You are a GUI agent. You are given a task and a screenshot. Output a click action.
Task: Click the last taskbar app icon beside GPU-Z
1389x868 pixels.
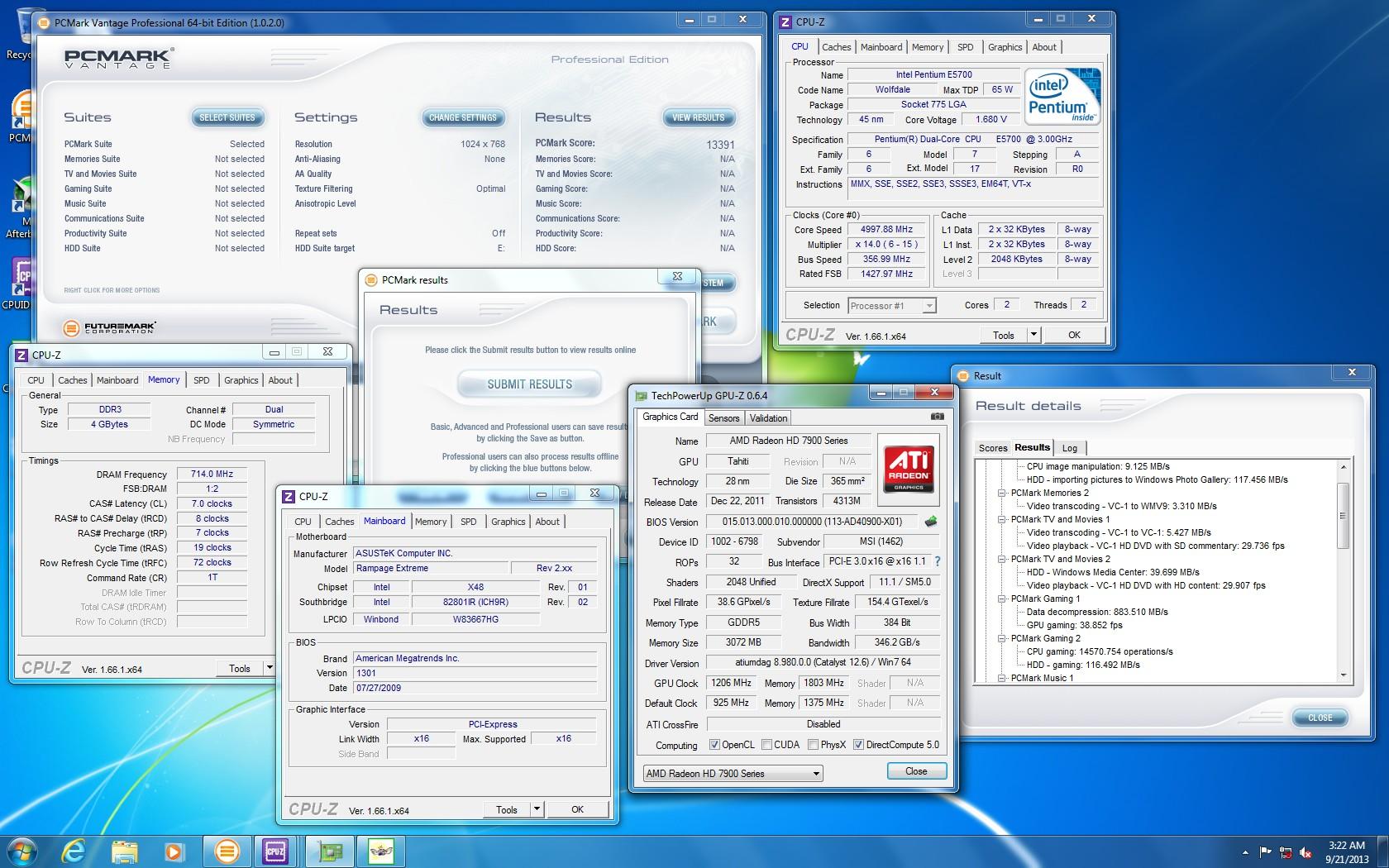pos(380,851)
